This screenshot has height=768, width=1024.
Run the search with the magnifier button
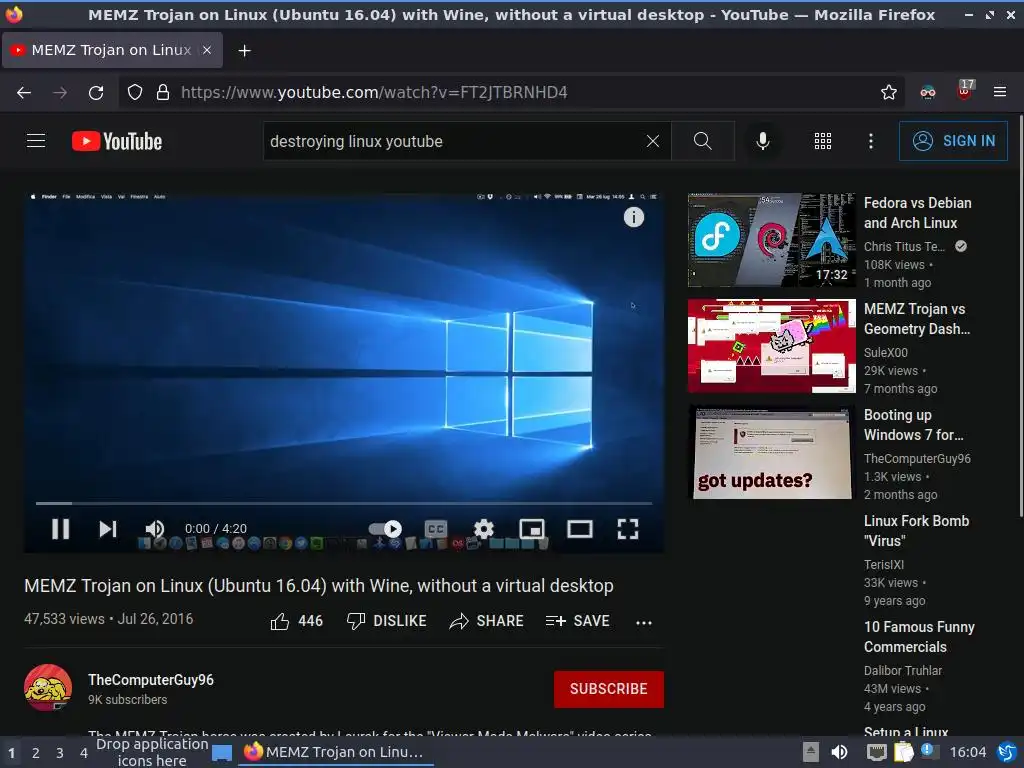pos(703,141)
